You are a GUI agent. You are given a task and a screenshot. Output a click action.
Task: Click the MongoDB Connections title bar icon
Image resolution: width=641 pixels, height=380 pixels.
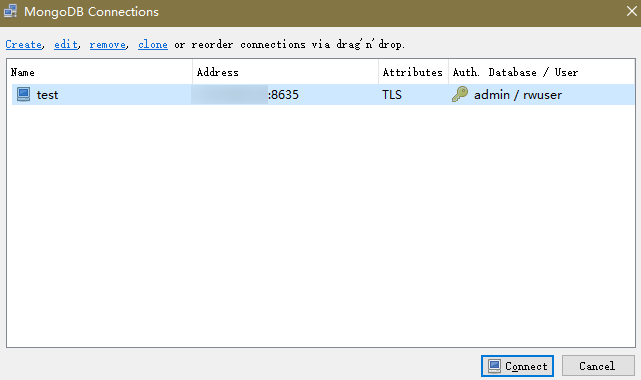pyautogui.click(x=10, y=11)
